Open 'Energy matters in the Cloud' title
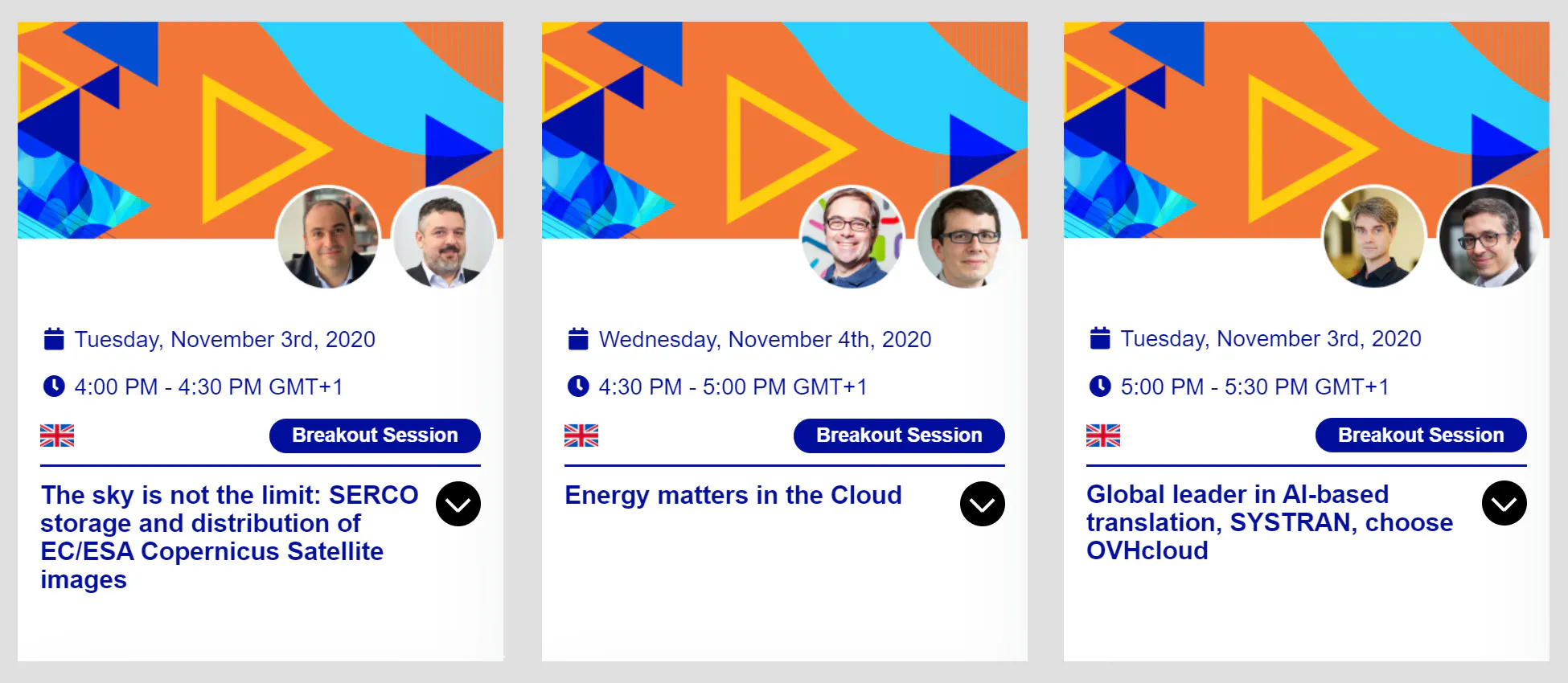Viewport: 1568px width, 683px height. (733, 495)
